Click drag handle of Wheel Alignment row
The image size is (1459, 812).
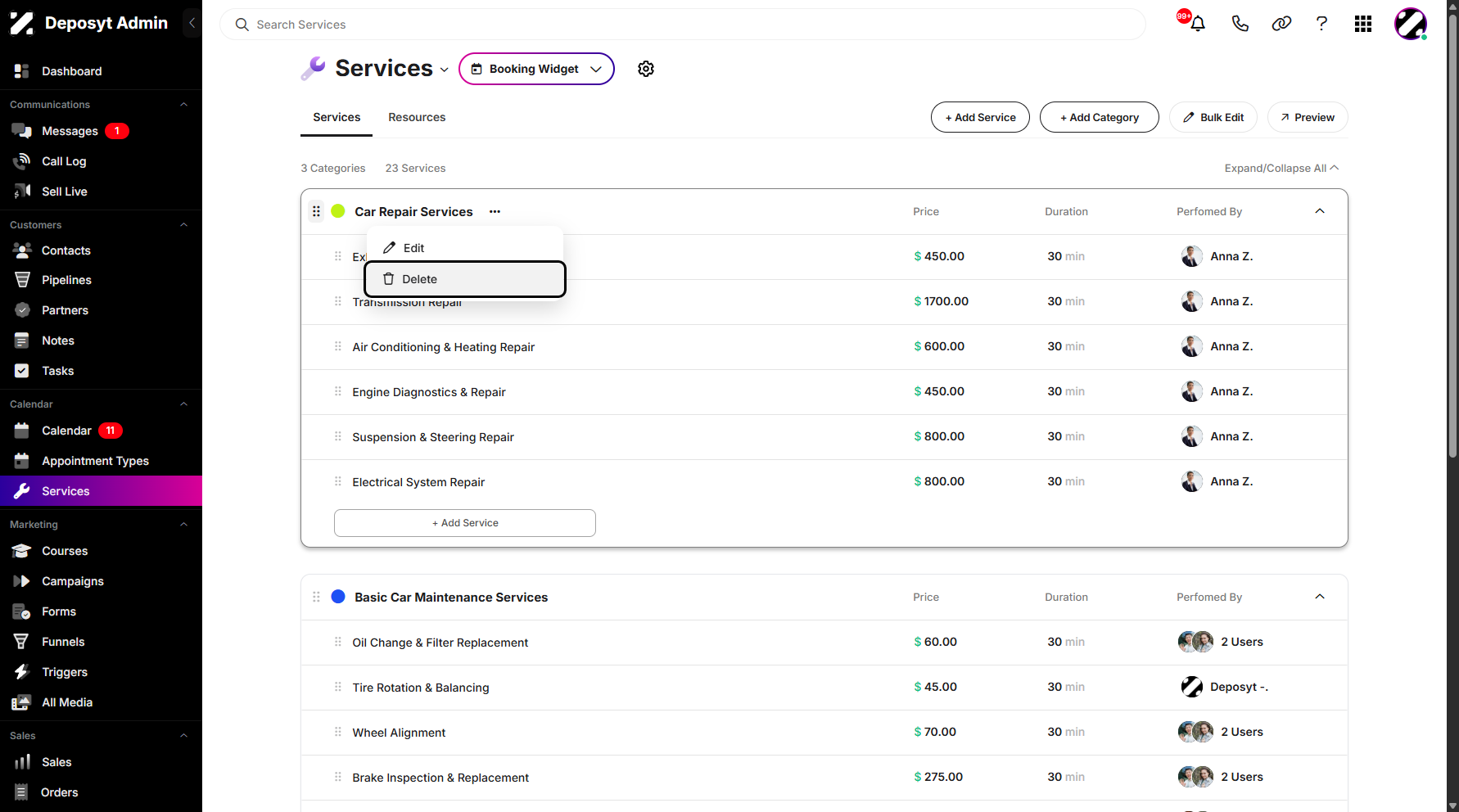click(338, 732)
